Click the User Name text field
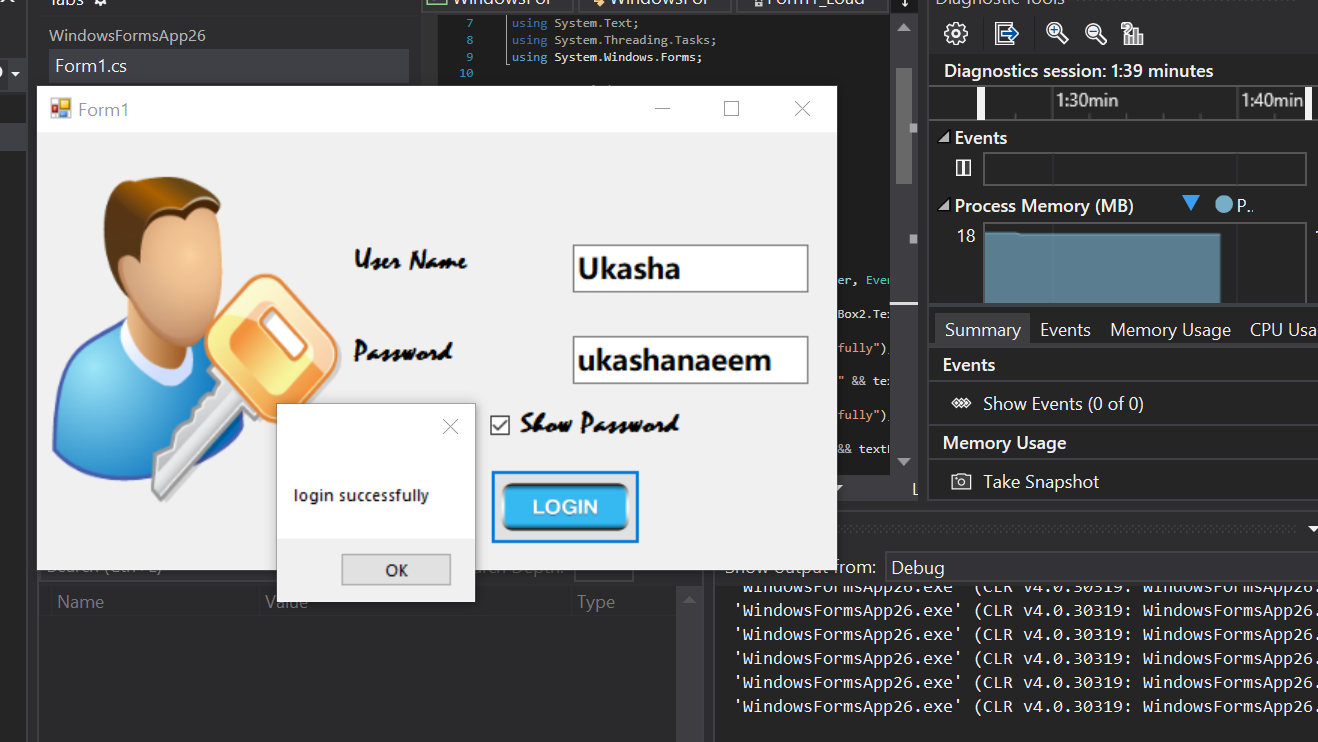The width and height of the screenshot is (1318, 742). [690, 269]
